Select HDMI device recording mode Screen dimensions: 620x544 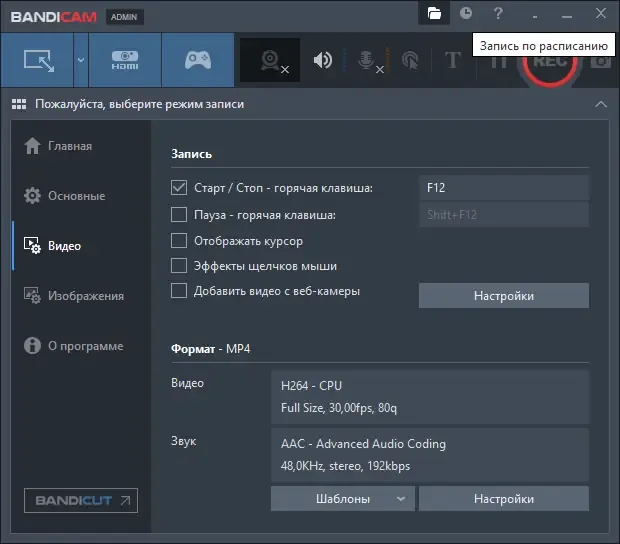tap(125, 60)
